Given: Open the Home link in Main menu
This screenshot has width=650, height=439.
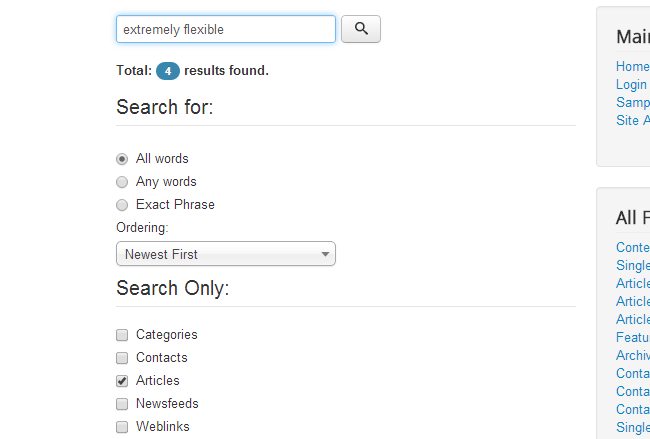Looking at the screenshot, I should pyautogui.click(x=632, y=67).
